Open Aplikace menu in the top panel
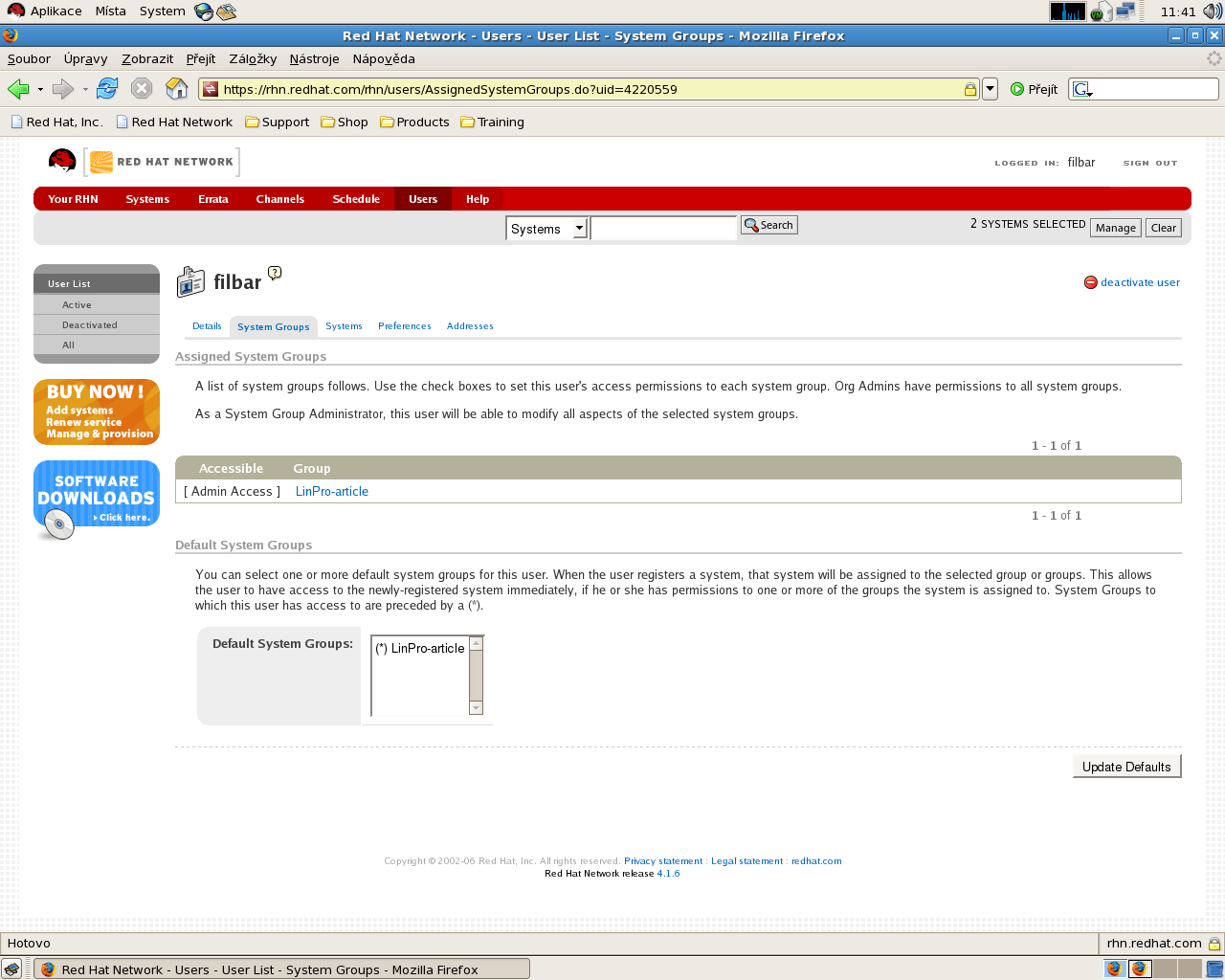Screen dimensions: 1225x980 pos(45,11)
